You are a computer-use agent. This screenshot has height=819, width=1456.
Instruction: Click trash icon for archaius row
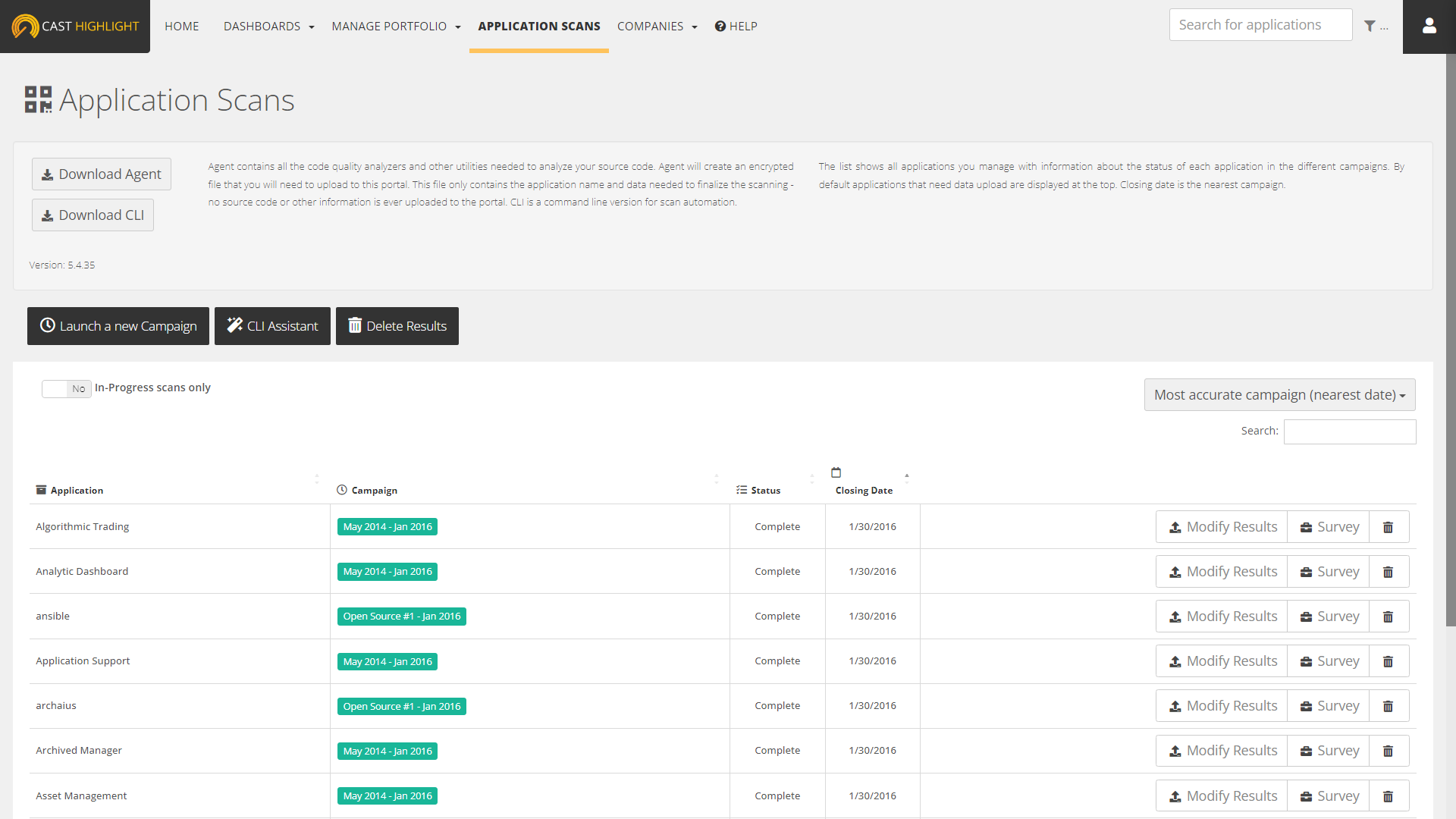pyautogui.click(x=1389, y=706)
